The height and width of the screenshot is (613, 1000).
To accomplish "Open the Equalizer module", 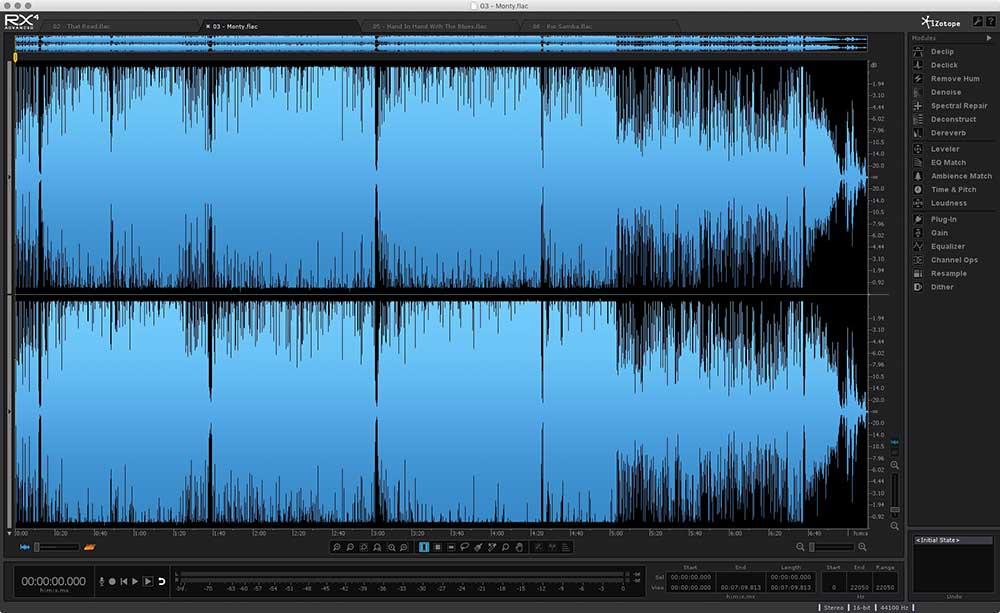I will (x=947, y=247).
